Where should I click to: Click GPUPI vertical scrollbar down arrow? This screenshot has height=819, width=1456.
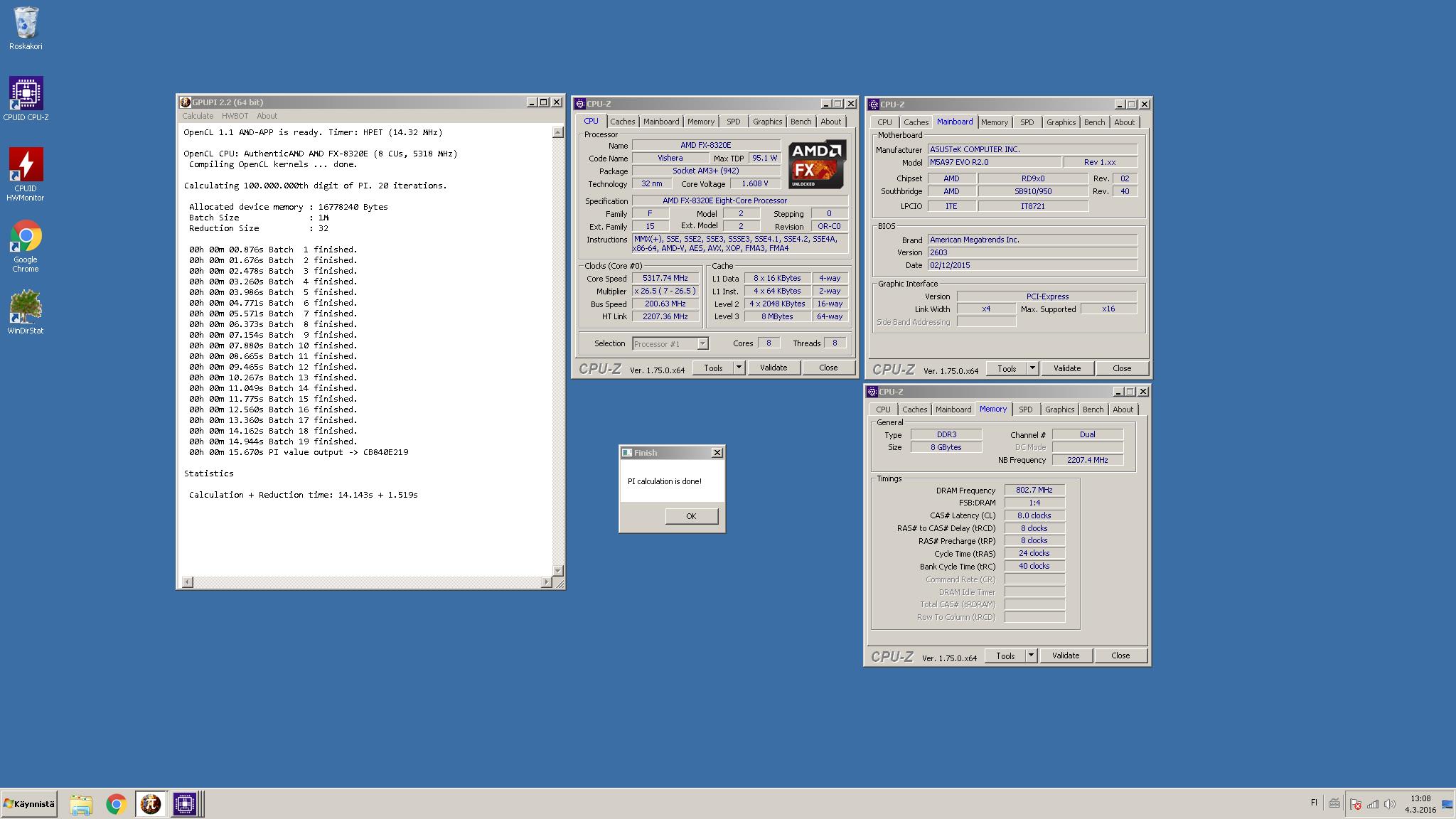point(558,570)
